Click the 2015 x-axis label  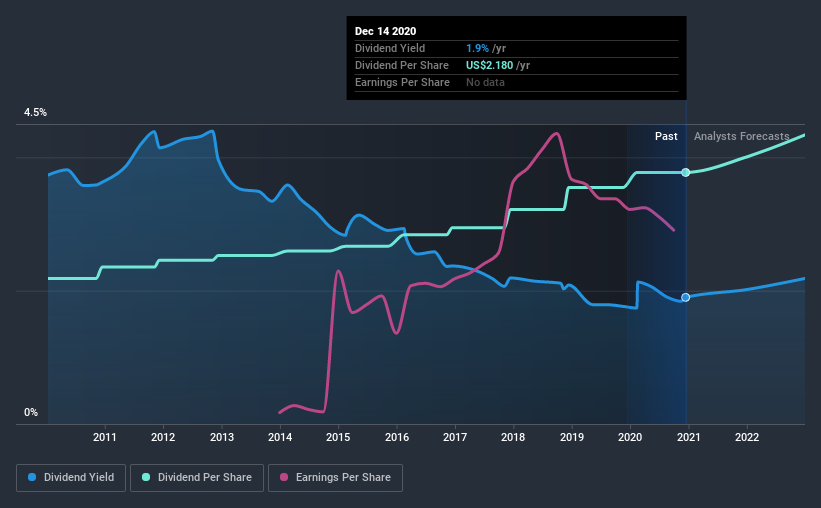click(338, 437)
